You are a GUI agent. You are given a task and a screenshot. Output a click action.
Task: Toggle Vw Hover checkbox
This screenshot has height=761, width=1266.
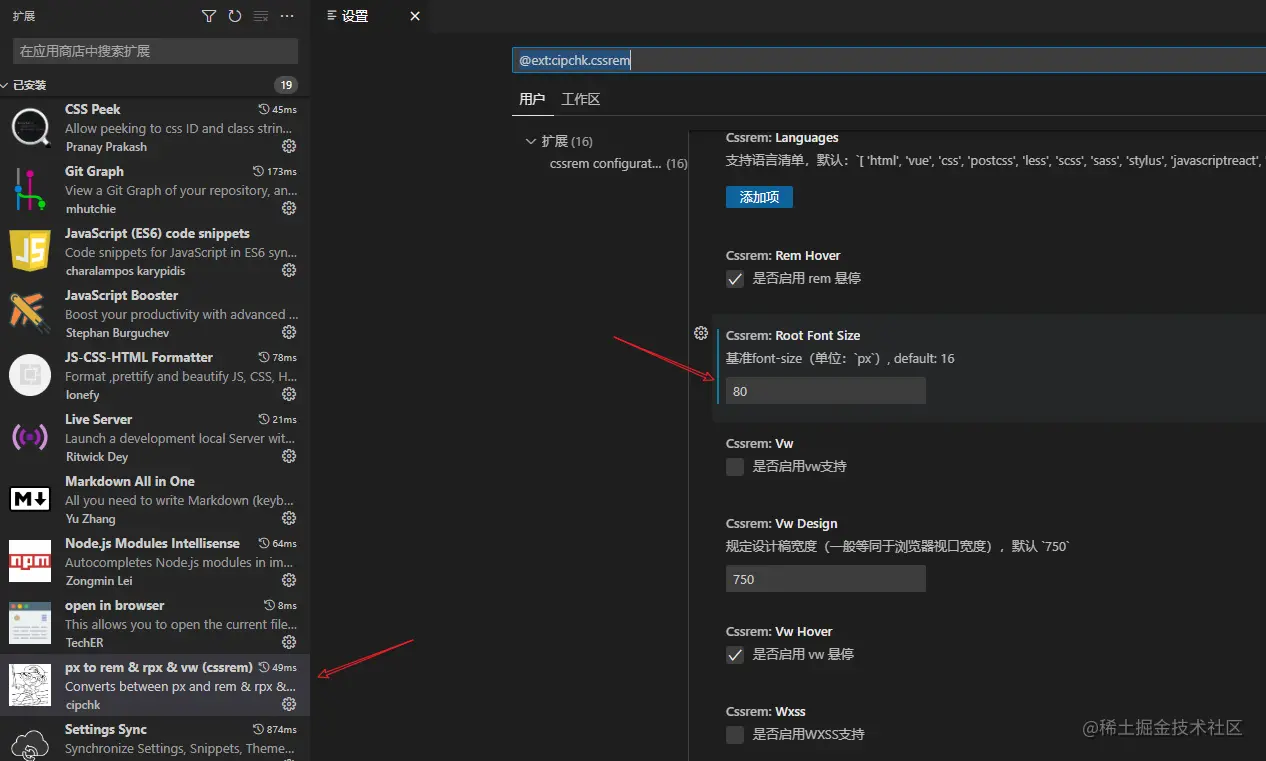(735, 655)
